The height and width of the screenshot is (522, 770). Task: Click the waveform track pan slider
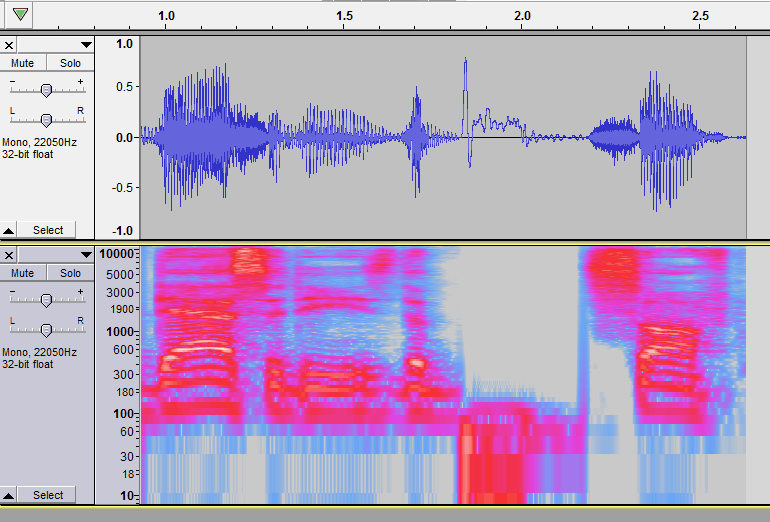(x=46, y=119)
